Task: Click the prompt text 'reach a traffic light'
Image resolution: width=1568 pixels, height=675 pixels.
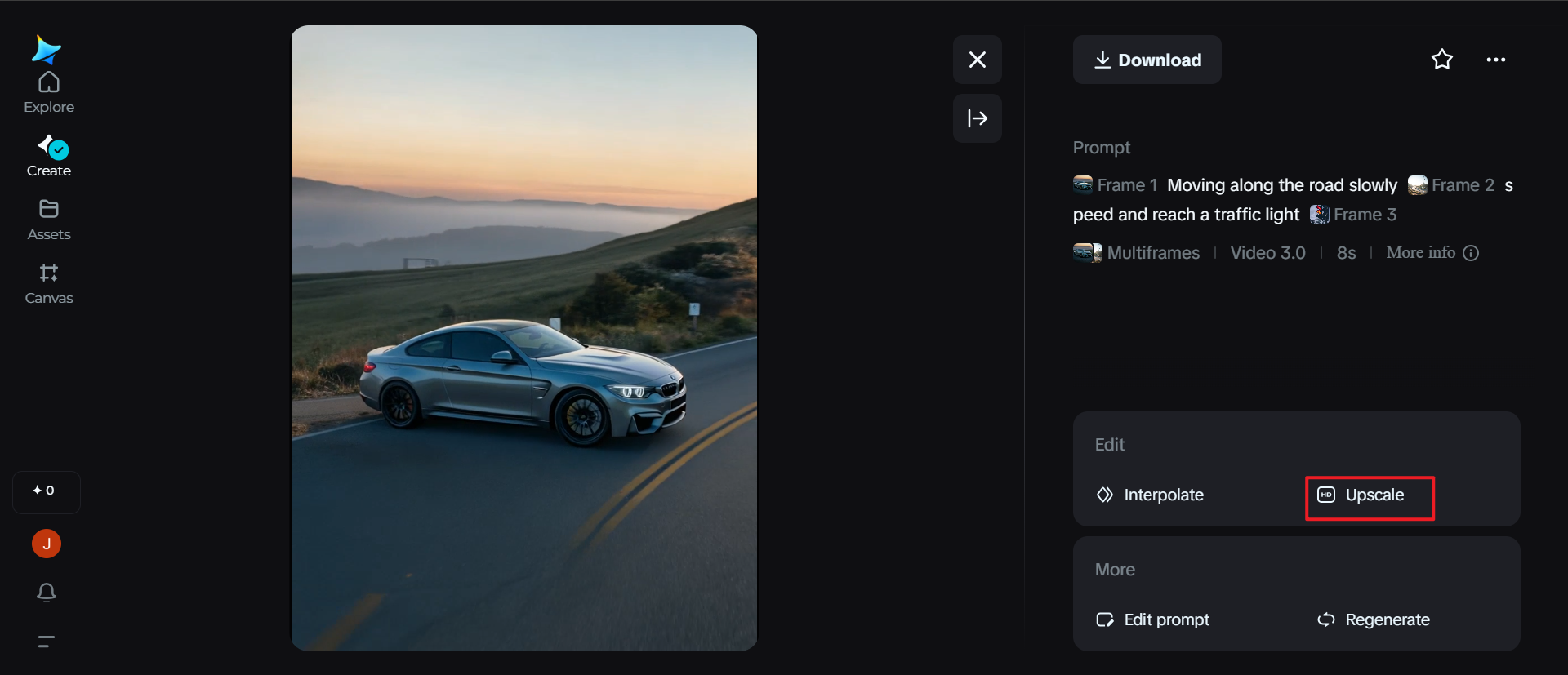Action: pos(1225,215)
